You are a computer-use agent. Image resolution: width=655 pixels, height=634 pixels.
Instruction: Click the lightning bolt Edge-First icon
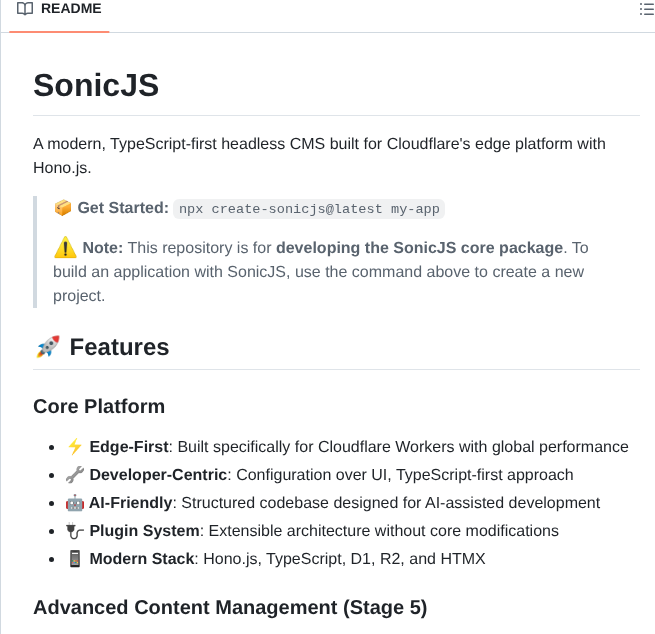tap(75, 446)
